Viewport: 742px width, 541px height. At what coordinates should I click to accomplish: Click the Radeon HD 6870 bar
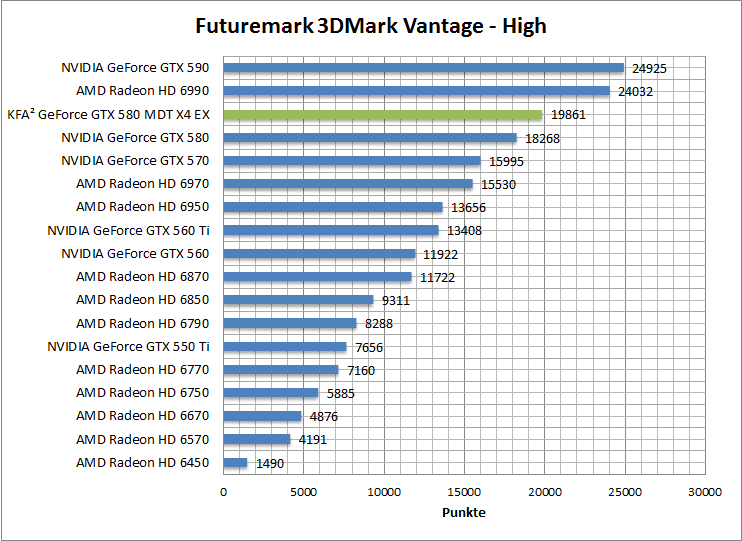coord(318,276)
